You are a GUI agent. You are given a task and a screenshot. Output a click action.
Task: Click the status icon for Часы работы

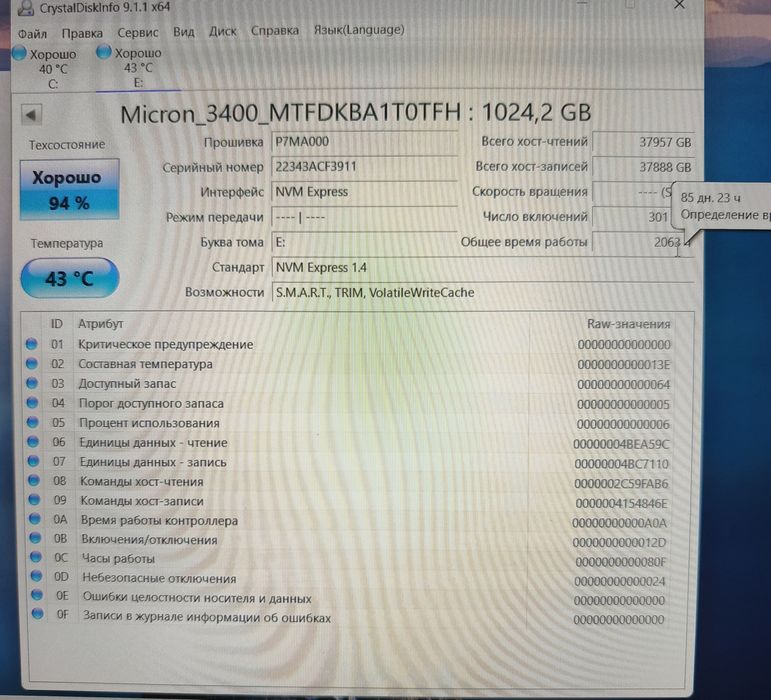click(x=36, y=557)
